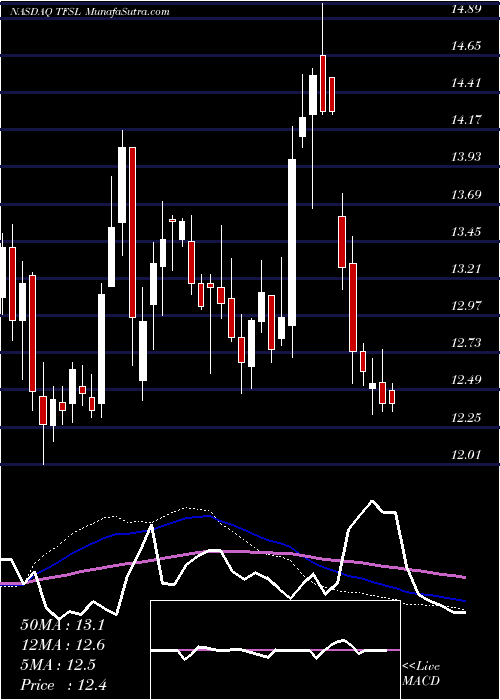Viewport: 500px width, 700px height.
Task: Click the 50MA : 13.1 readout
Action: pos(62,625)
